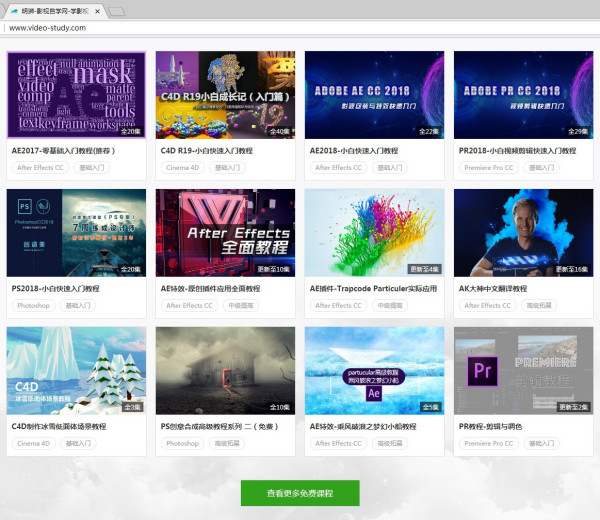Click Photoshop tag under PS创意合成 course
Screen dimensions: 600x520
[x=183, y=443]
